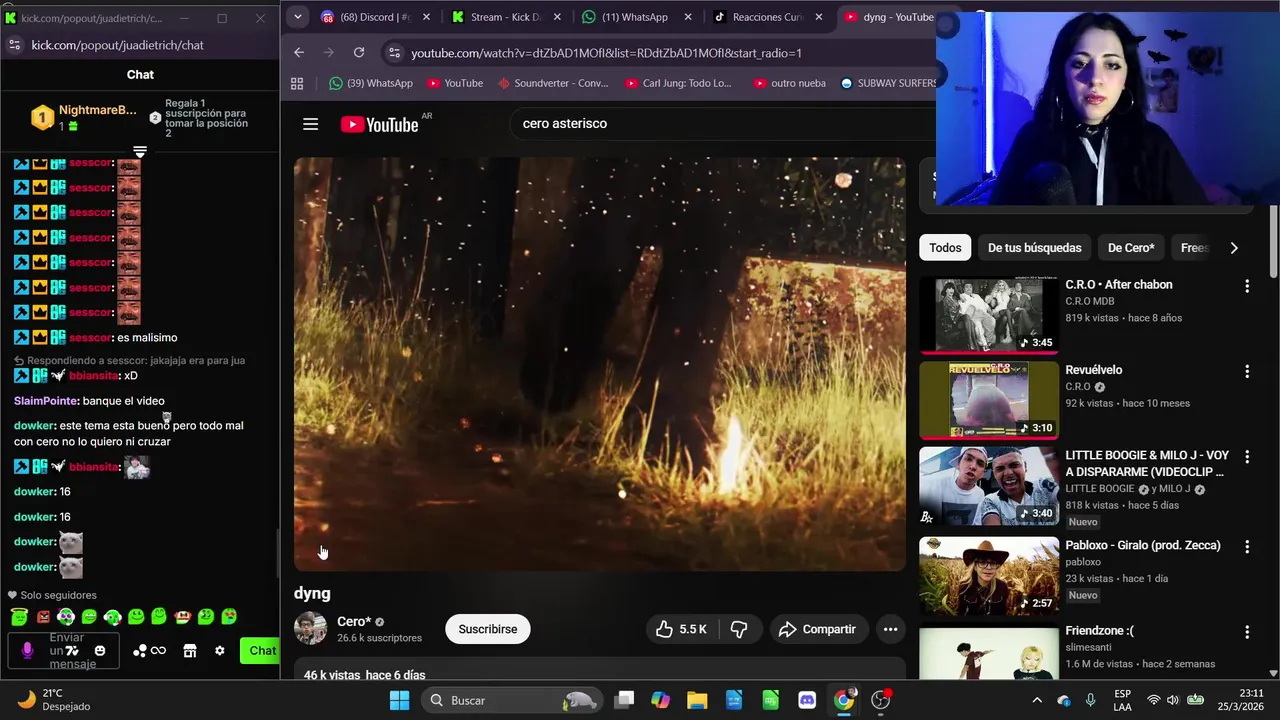Open the weather widget 21°C Despejado
This screenshot has height=720, width=1280.
pos(55,700)
